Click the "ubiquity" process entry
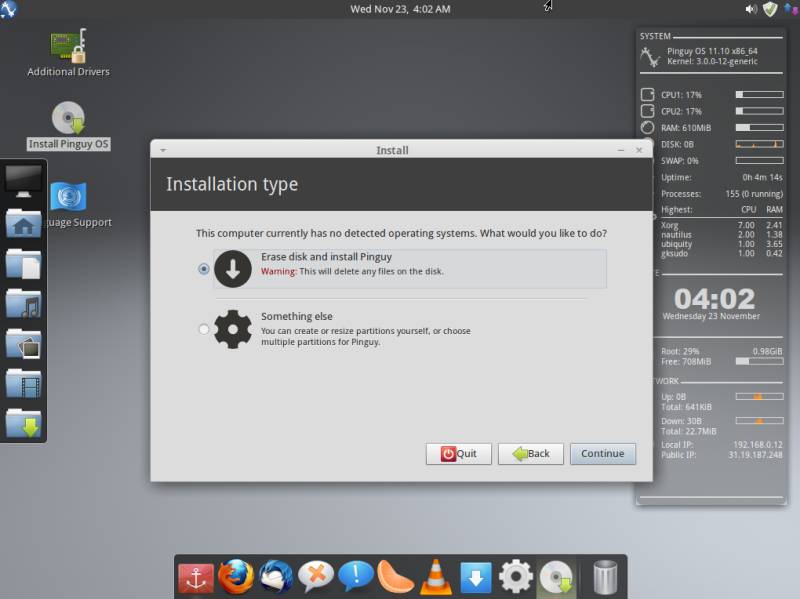 677,244
